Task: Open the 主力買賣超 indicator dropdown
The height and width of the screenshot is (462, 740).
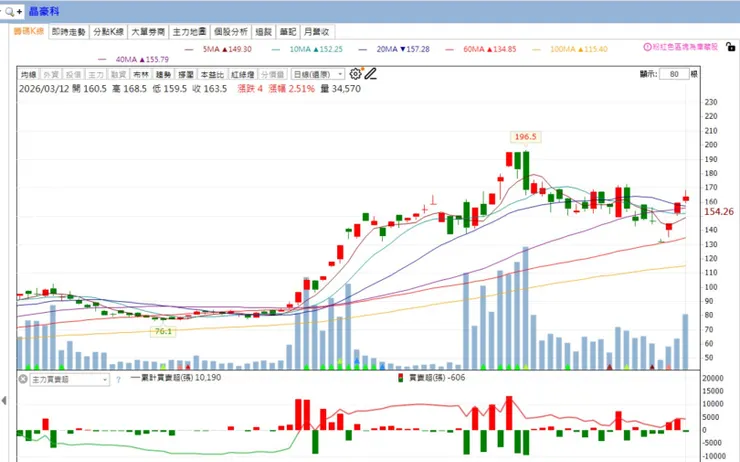Action: tap(69, 379)
